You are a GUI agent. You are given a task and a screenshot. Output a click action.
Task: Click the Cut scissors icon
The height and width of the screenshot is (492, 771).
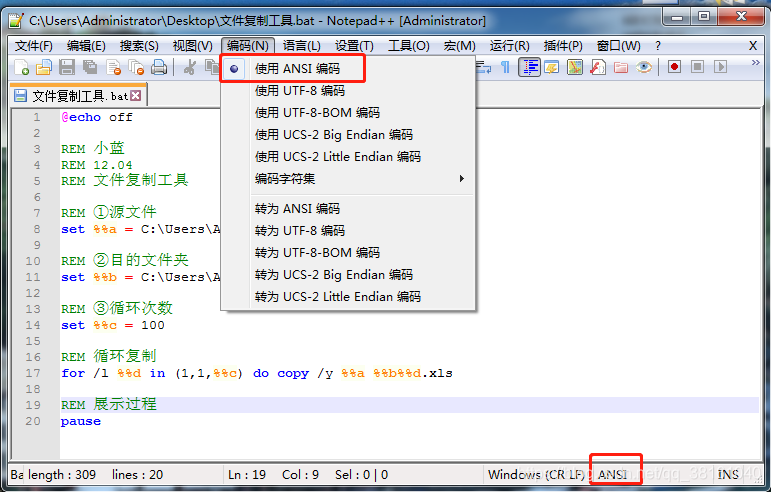pyautogui.click(x=189, y=67)
